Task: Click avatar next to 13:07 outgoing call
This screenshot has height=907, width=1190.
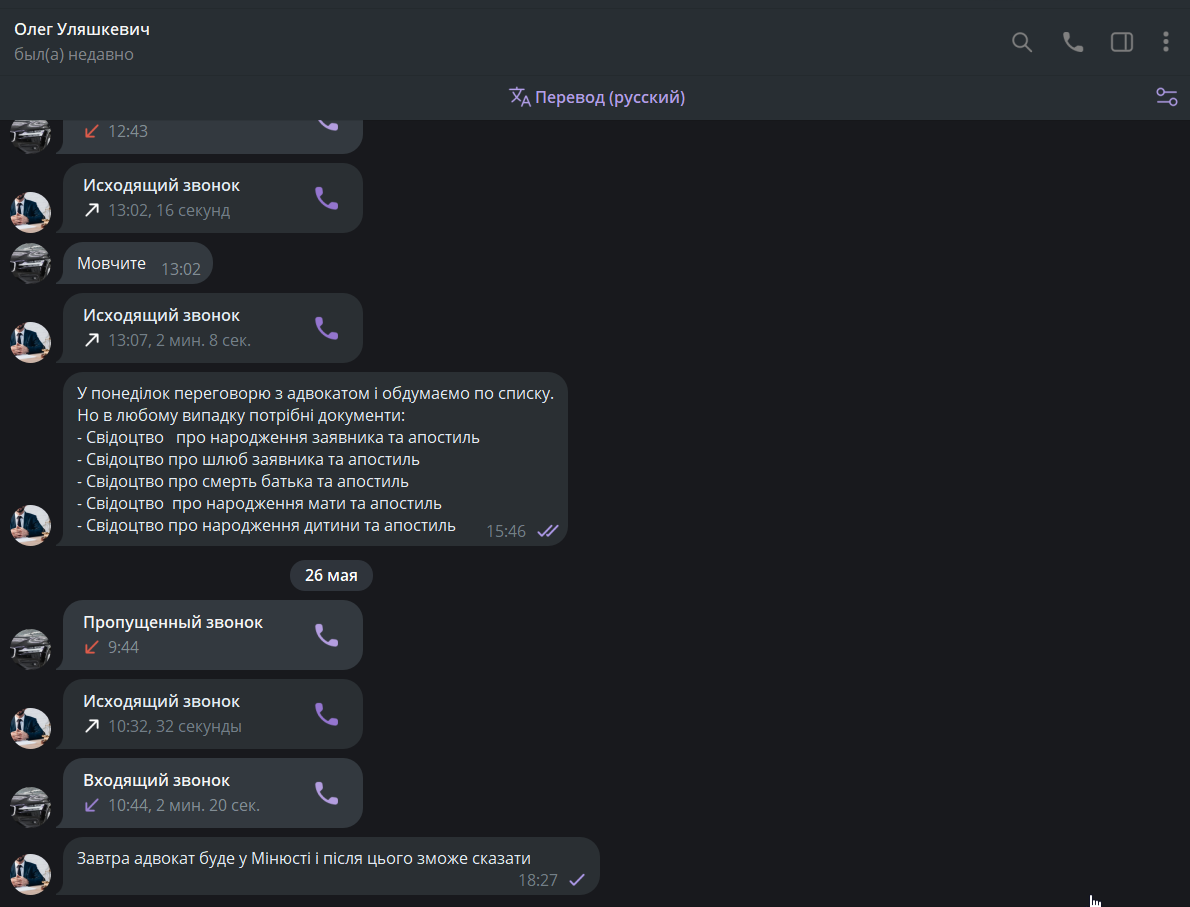Action: click(x=30, y=342)
